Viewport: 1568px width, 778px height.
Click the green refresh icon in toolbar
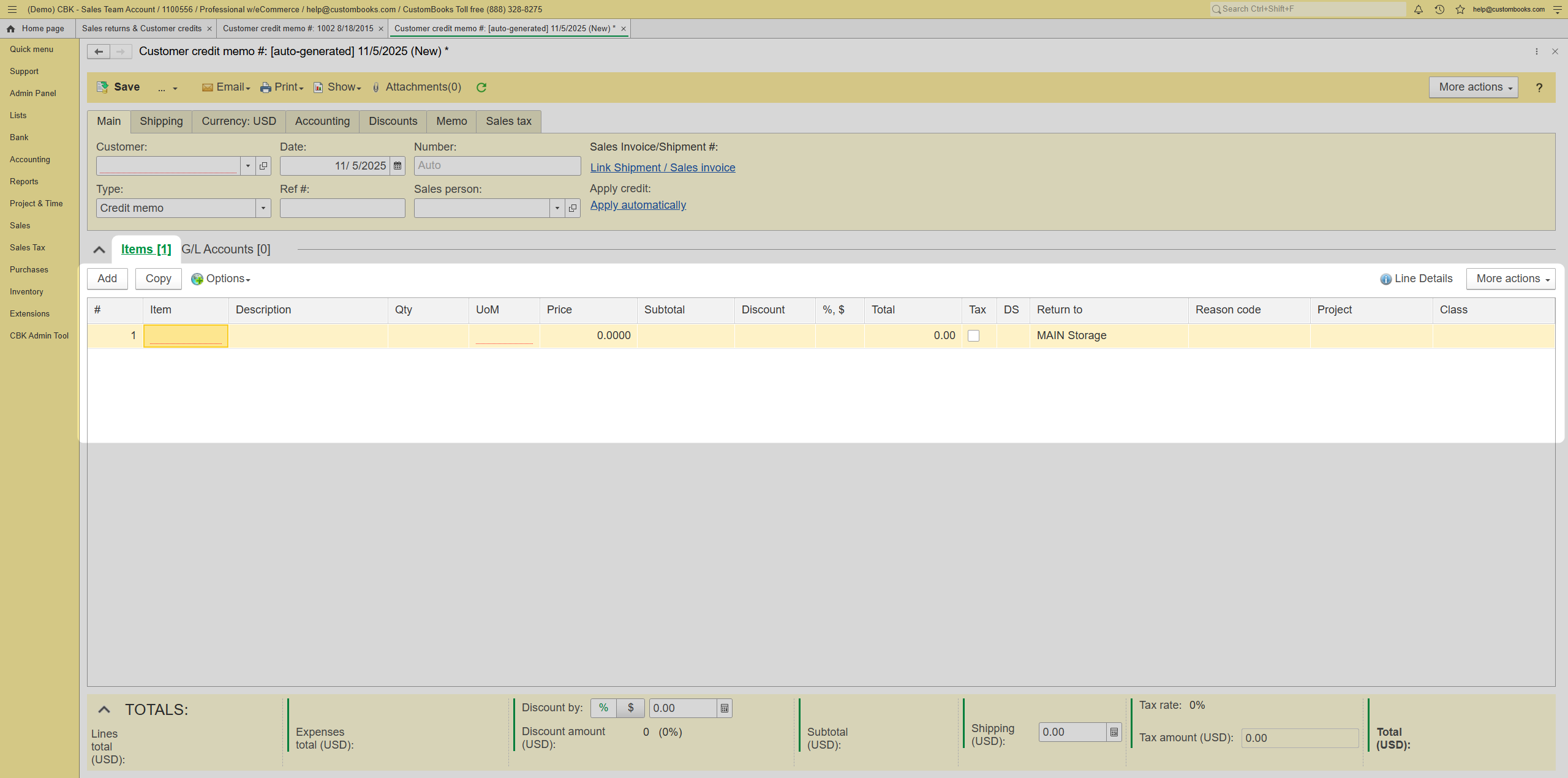[x=481, y=88]
